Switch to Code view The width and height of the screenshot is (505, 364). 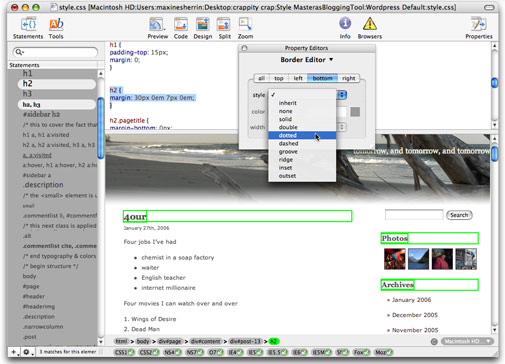tap(181, 28)
